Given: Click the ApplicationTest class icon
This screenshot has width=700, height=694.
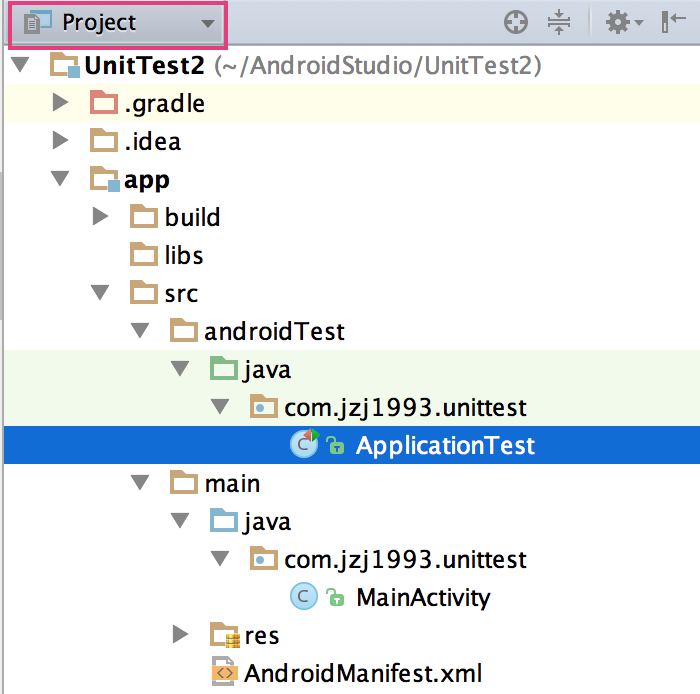Looking at the screenshot, I should click(304, 444).
